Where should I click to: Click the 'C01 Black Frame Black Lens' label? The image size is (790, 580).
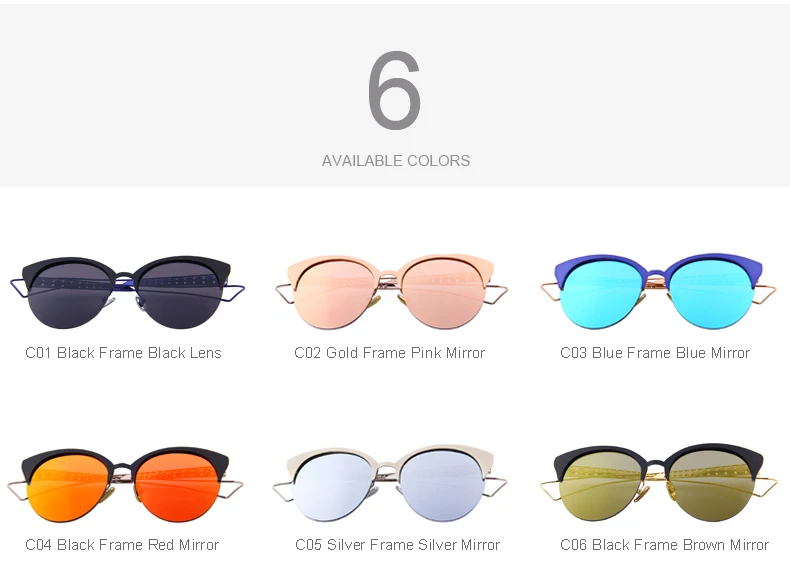click(123, 353)
